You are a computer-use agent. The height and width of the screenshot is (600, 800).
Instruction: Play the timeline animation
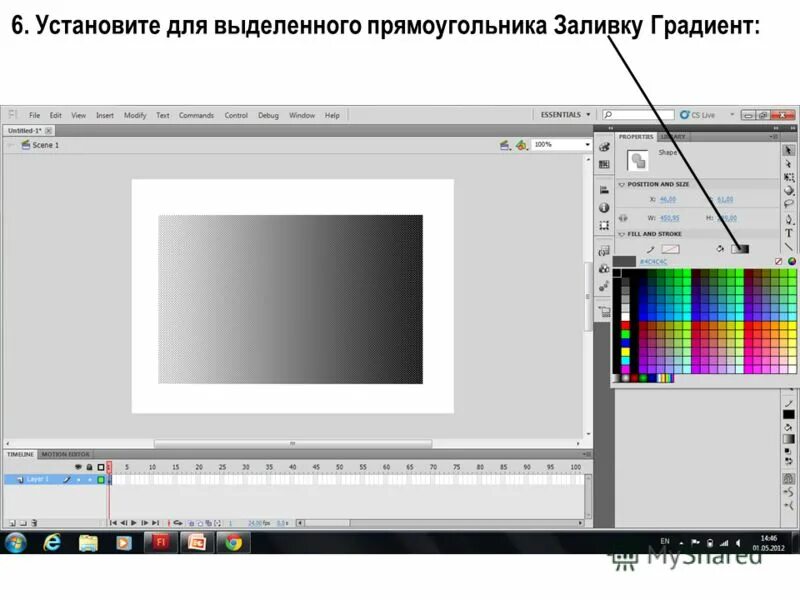click(x=134, y=523)
